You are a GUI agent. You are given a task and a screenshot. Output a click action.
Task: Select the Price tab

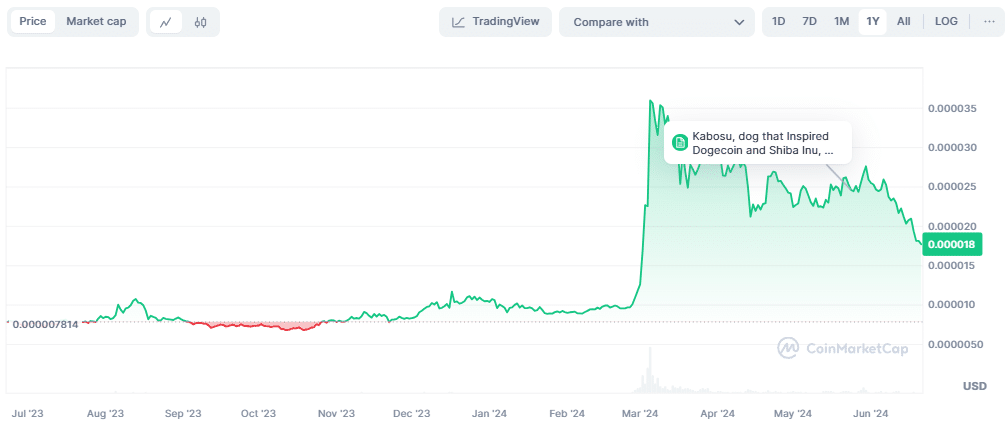coord(33,22)
